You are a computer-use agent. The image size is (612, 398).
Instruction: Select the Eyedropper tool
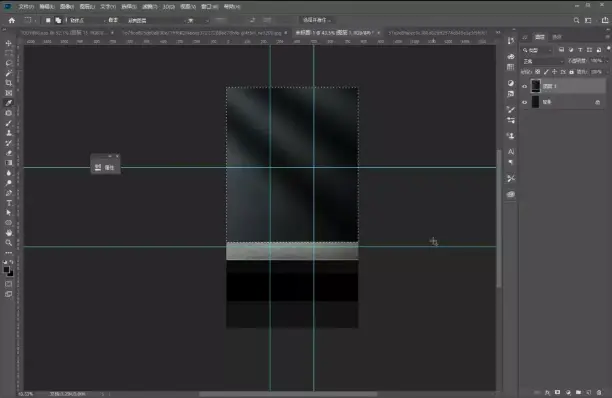[9, 103]
